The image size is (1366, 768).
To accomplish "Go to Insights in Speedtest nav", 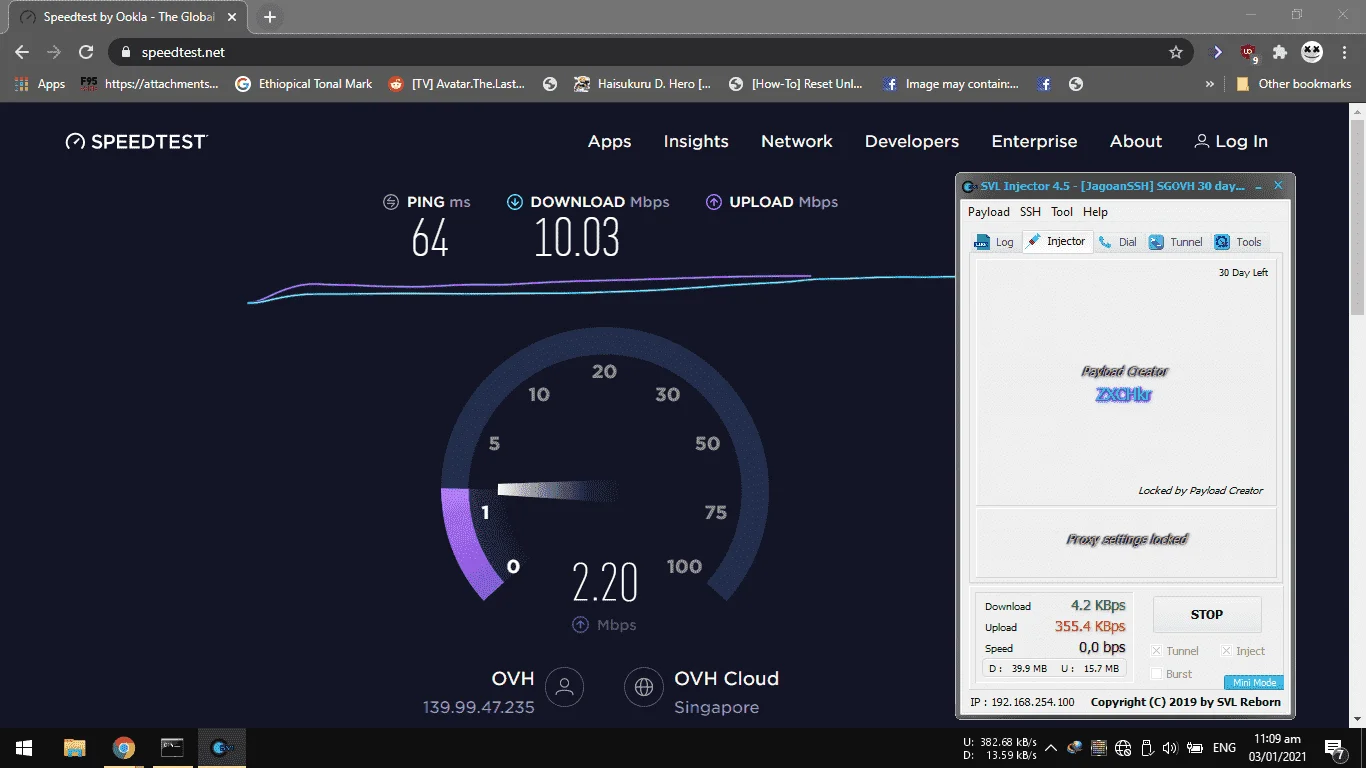I will pyautogui.click(x=696, y=142).
